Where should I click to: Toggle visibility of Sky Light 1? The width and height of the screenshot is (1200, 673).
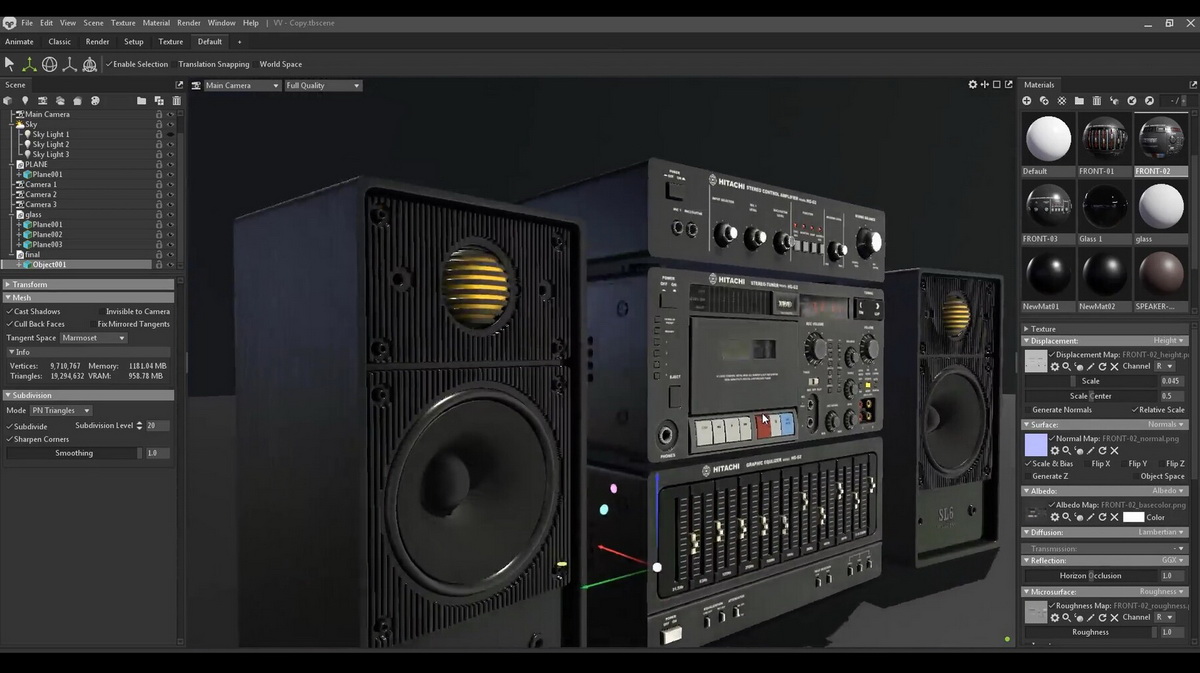click(x=170, y=134)
